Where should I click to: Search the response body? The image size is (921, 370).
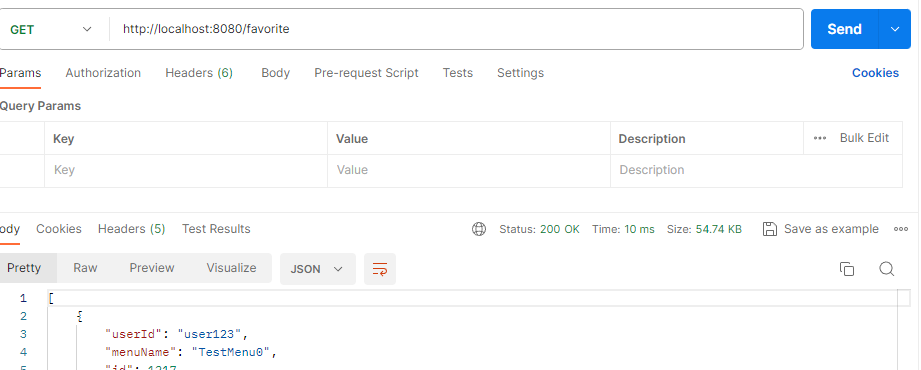[x=886, y=269]
